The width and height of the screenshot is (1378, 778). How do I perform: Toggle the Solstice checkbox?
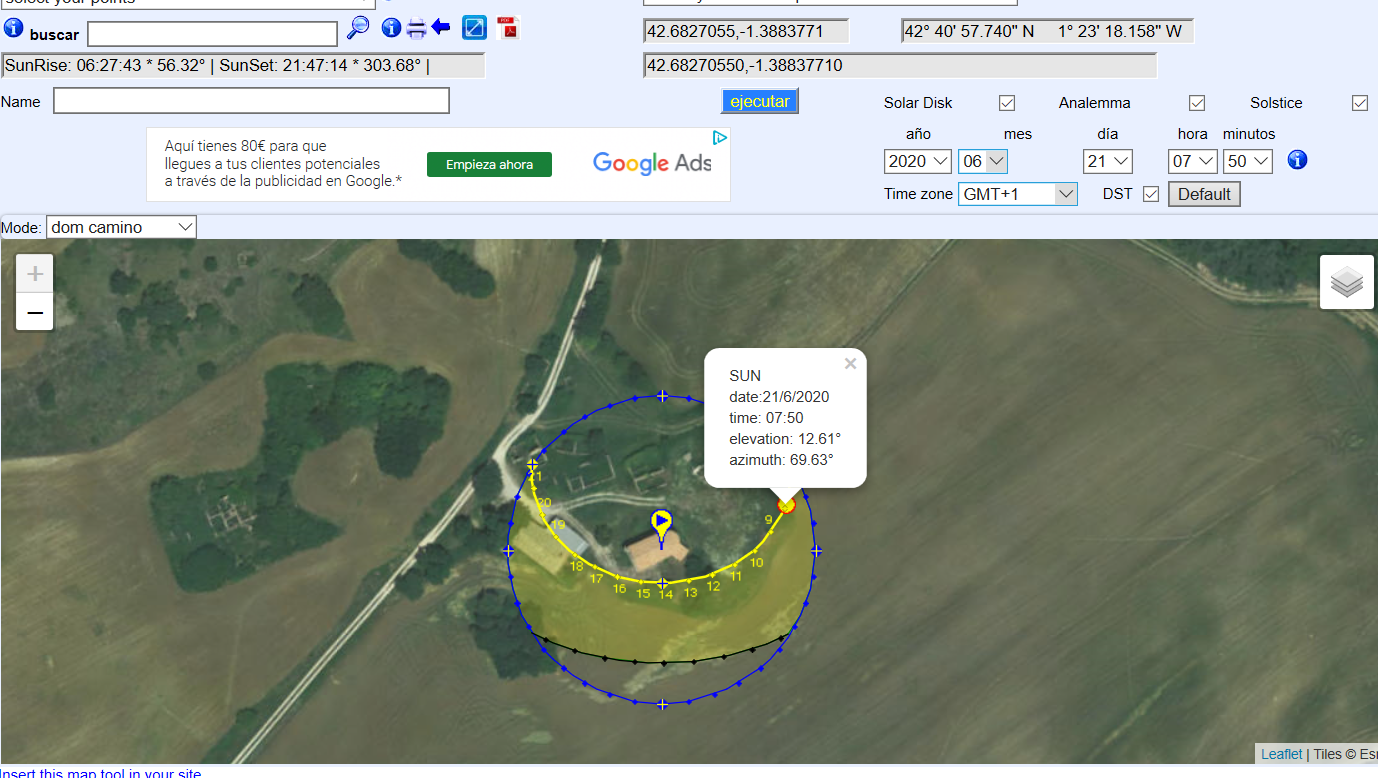(1360, 103)
